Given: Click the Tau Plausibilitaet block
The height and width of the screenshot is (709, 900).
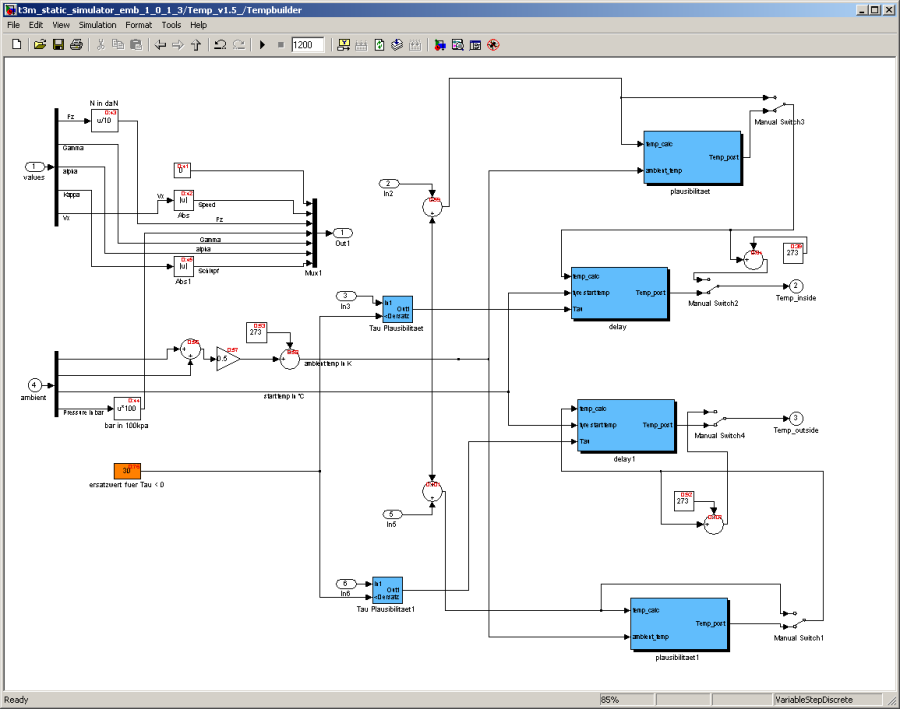Looking at the screenshot, I should coord(397,308).
